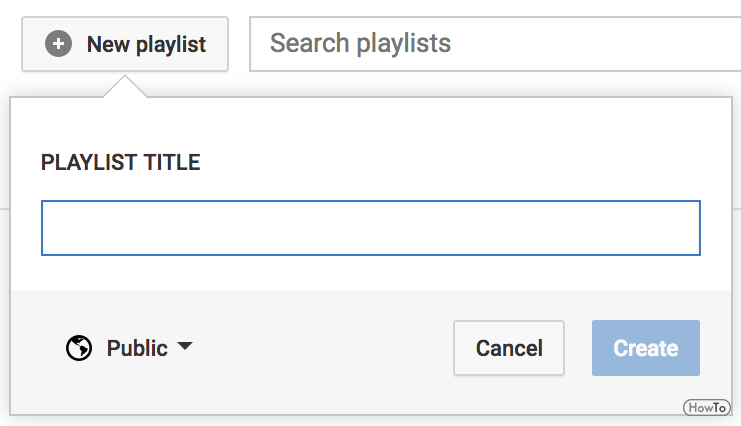
Task: Click the blue Create button
Action: pos(646,348)
